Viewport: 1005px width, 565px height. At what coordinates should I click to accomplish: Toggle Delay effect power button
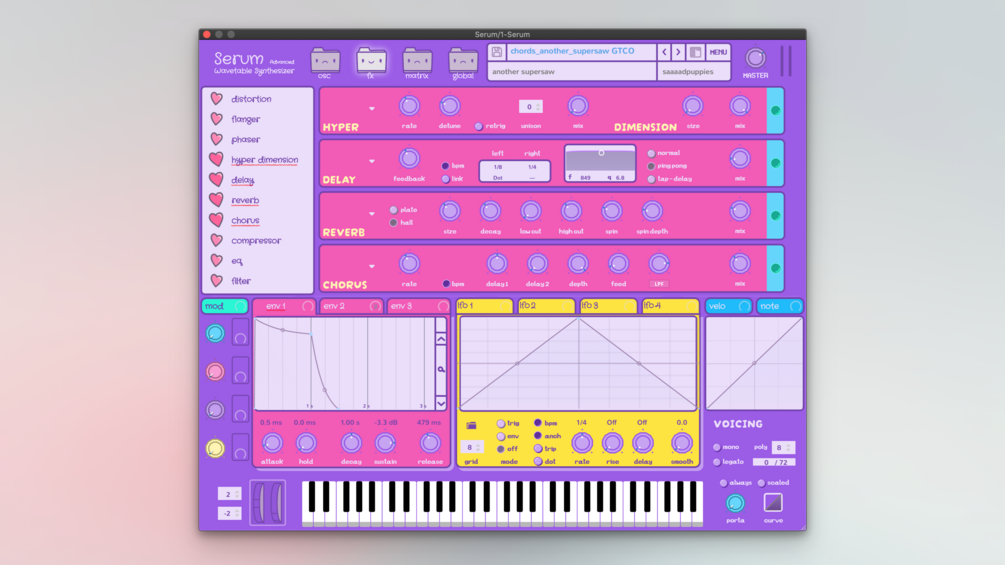click(776, 163)
